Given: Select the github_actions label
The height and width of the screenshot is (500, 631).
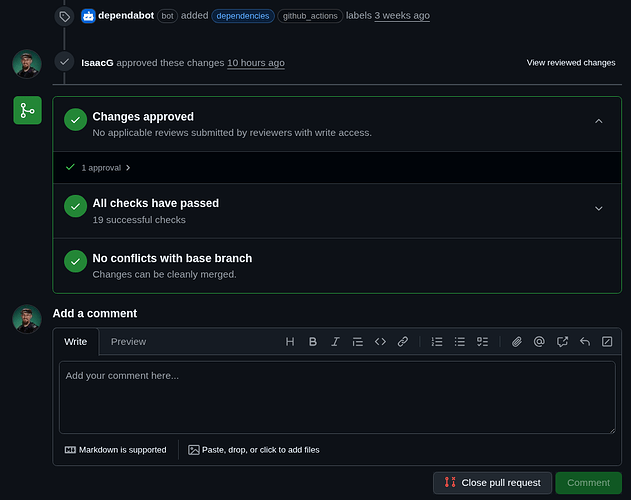Looking at the screenshot, I should (310, 16).
